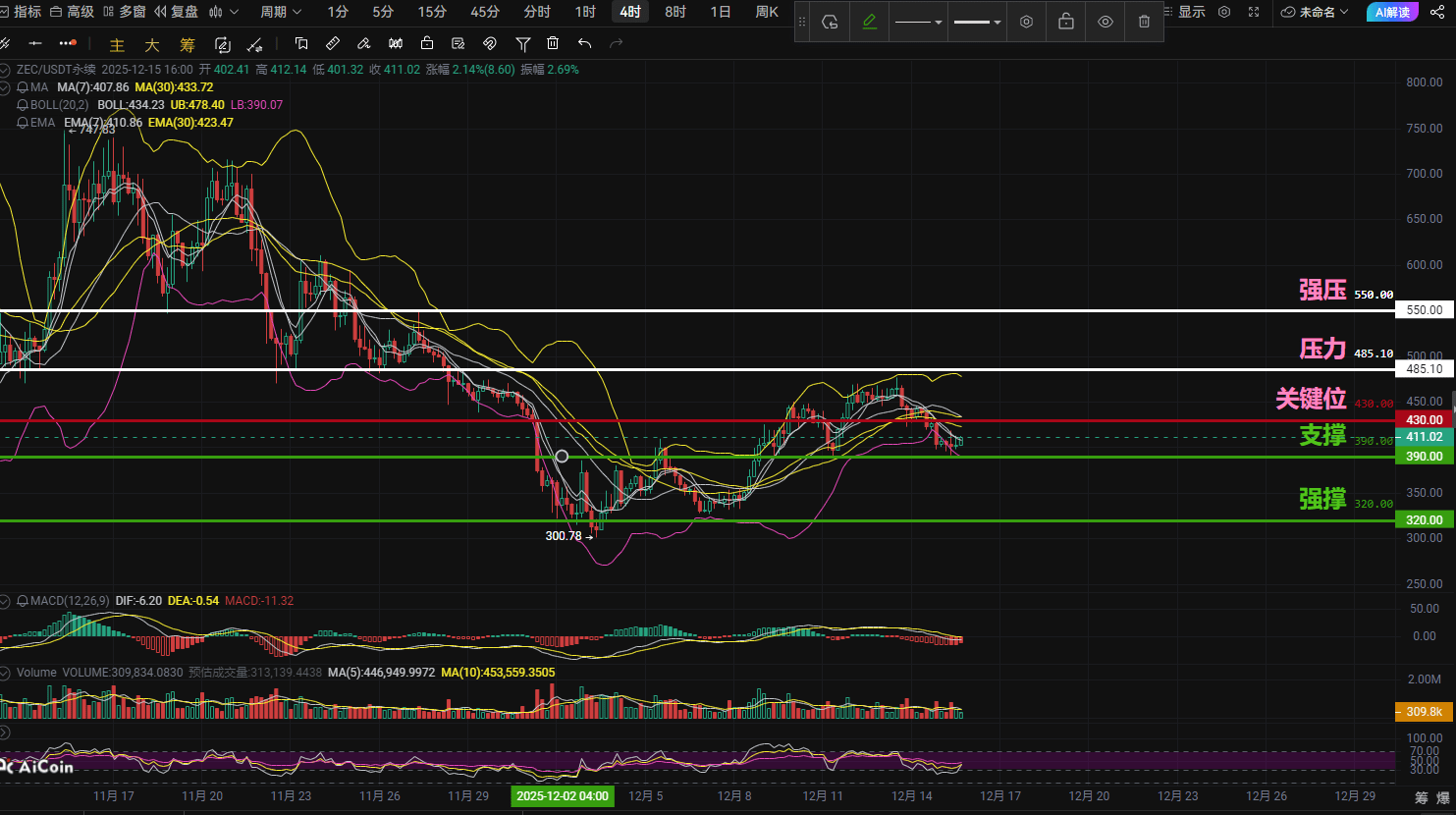Image resolution: width=1456 pixels, height=815 pixels.
Task: Toggle the drawing lock in the toolbar
Action: point(427,44)
